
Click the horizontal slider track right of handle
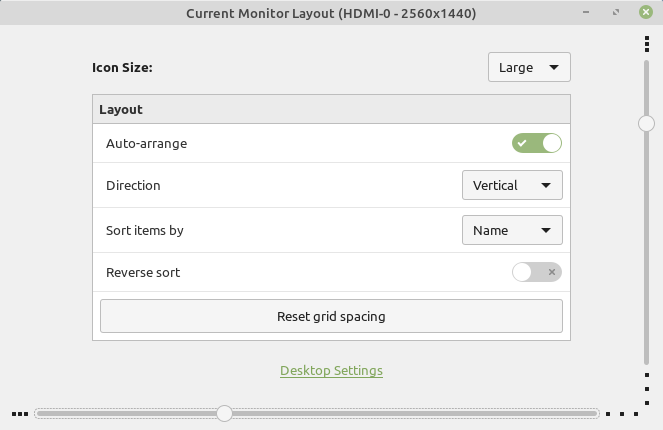pyautogui.click(x=410, y=413)
